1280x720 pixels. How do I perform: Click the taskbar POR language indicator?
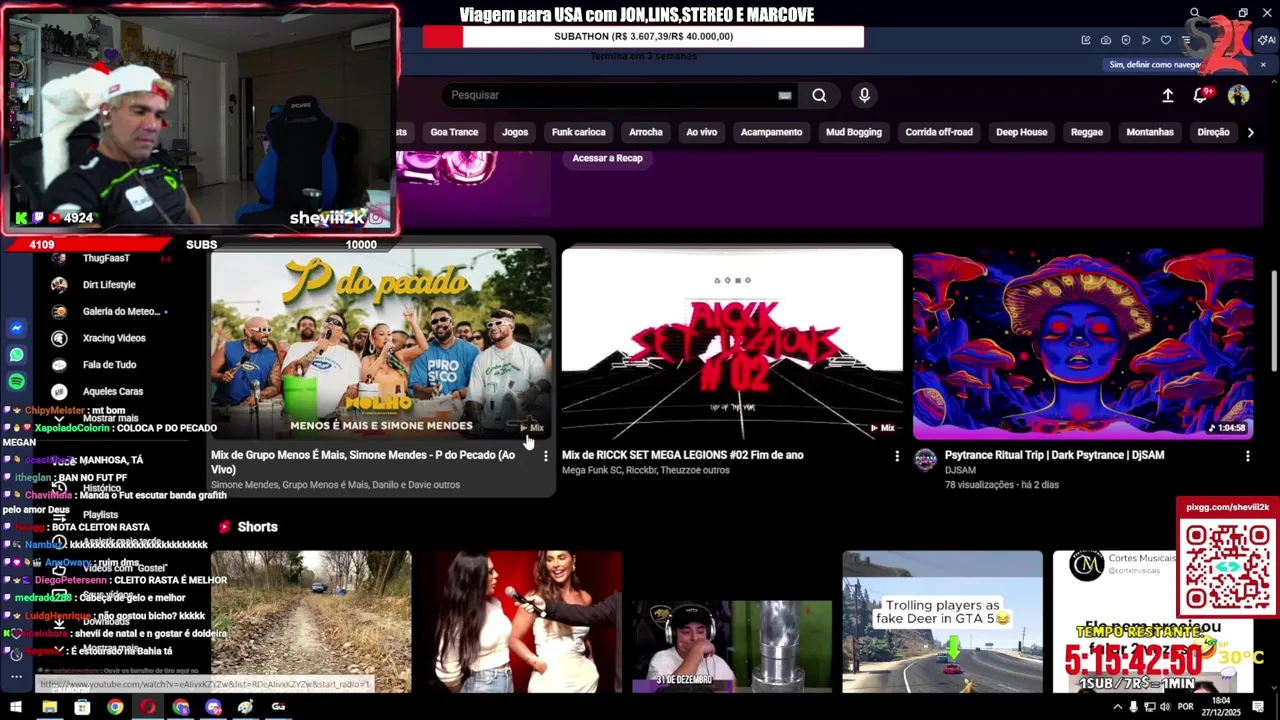tap(1186, 707)
